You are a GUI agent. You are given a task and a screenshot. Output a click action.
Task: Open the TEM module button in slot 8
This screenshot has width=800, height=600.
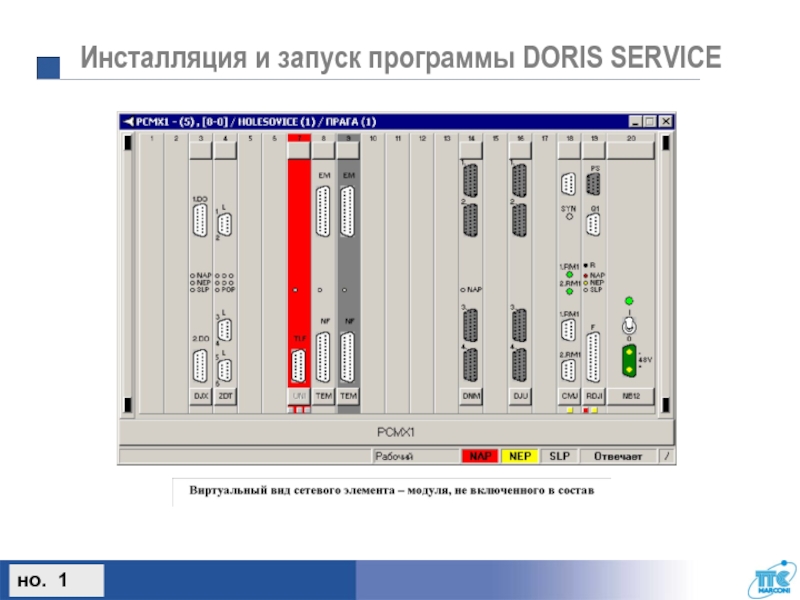click(323, 396)
